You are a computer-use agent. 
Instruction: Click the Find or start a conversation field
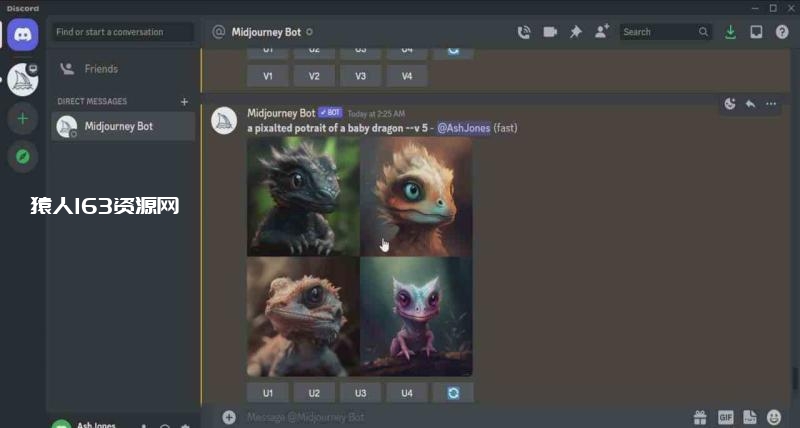click(x=123, y=32)
